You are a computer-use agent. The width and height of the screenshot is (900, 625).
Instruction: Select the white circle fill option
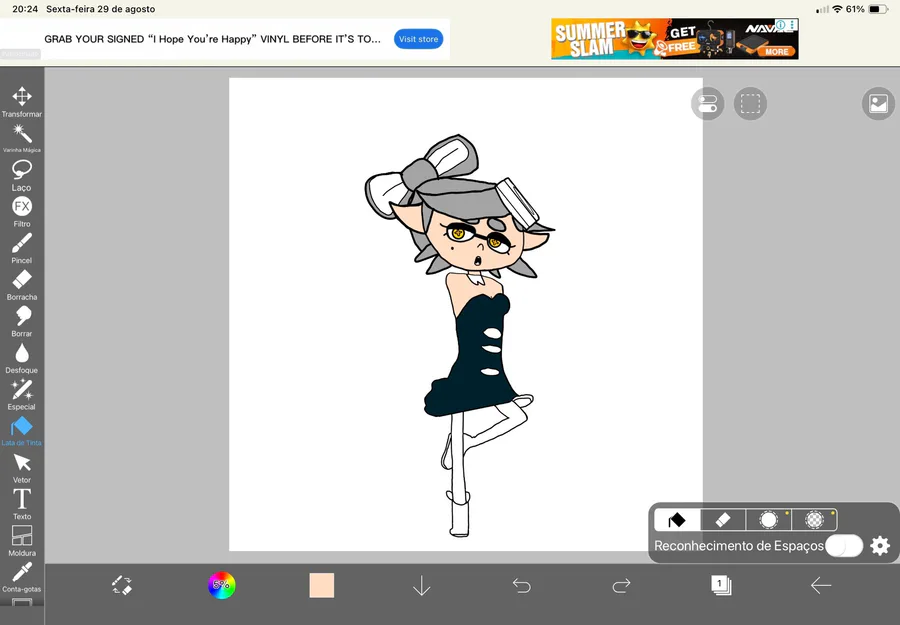coord(769,520)
